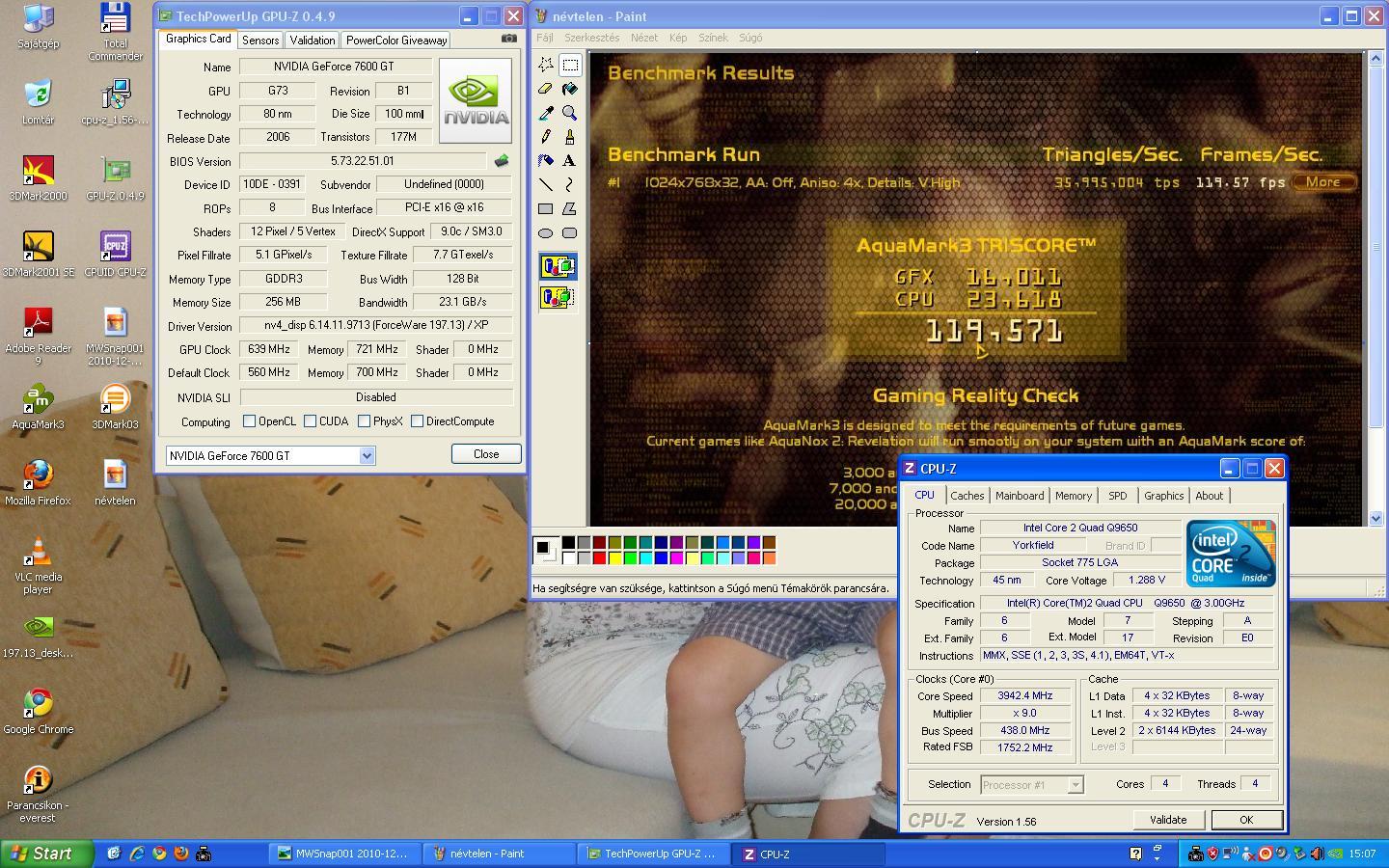The image size is (1389, 868).
Task: Select the Ellipse shape tool
Action: [x=546, y=232]
